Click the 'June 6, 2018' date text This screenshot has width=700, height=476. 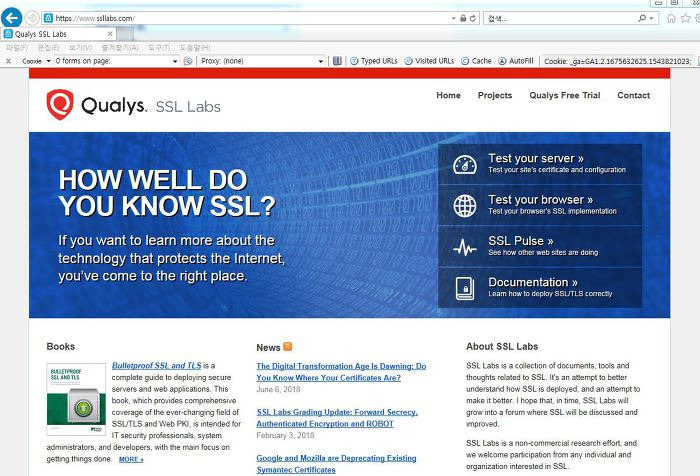(x=278, y=389)
